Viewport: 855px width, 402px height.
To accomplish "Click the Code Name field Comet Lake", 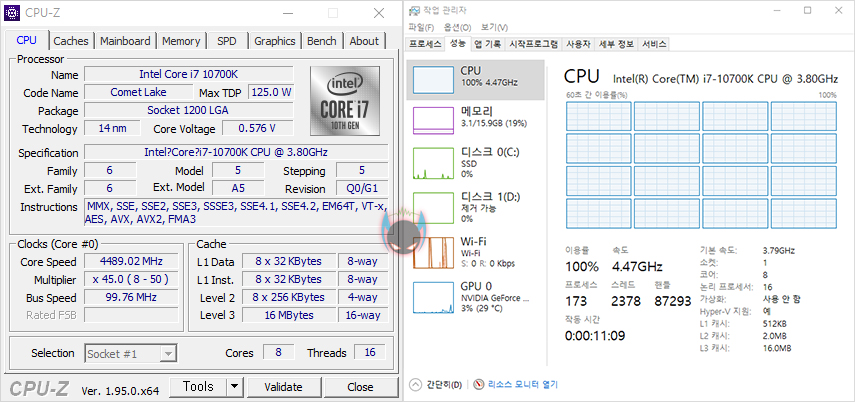I will click(139, 92).
